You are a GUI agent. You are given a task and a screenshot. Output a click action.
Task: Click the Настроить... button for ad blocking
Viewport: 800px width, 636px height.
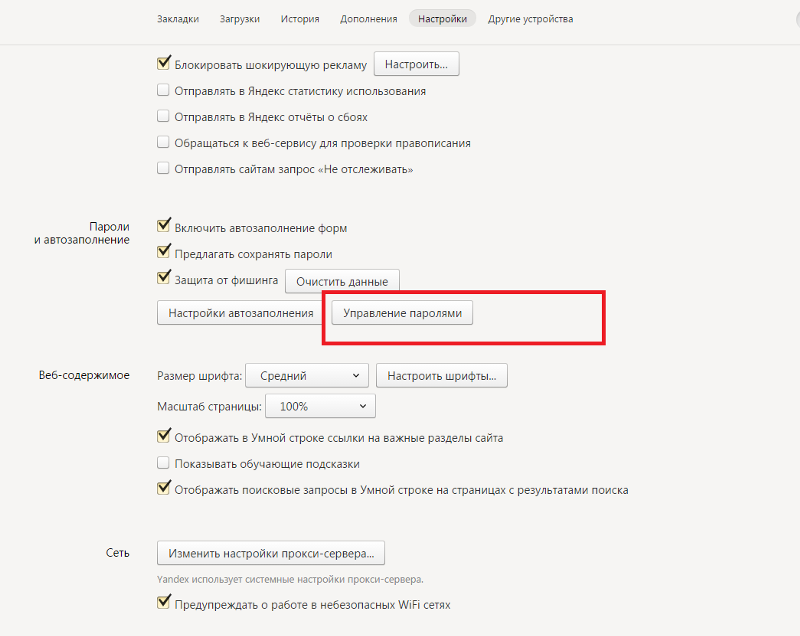click(416, 65)
